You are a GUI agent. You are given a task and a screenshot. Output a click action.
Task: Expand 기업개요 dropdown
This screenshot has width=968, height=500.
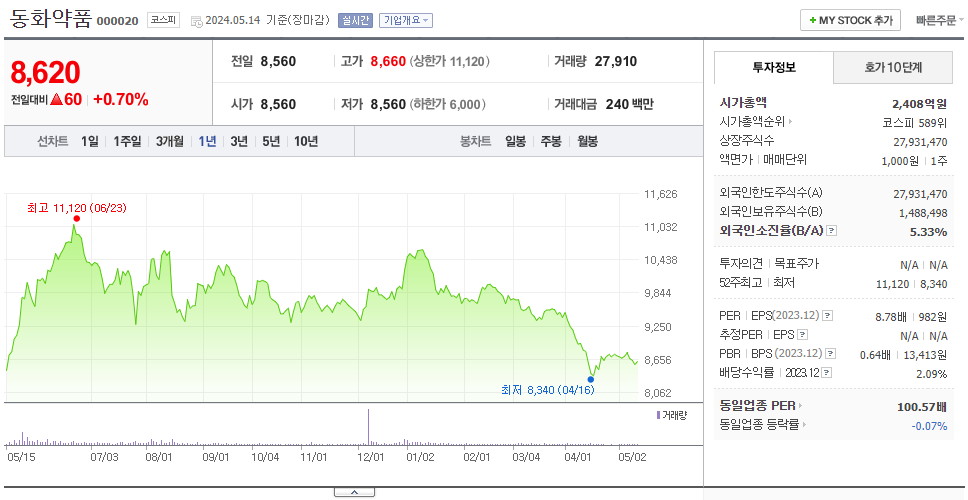[x=406, y=20]
